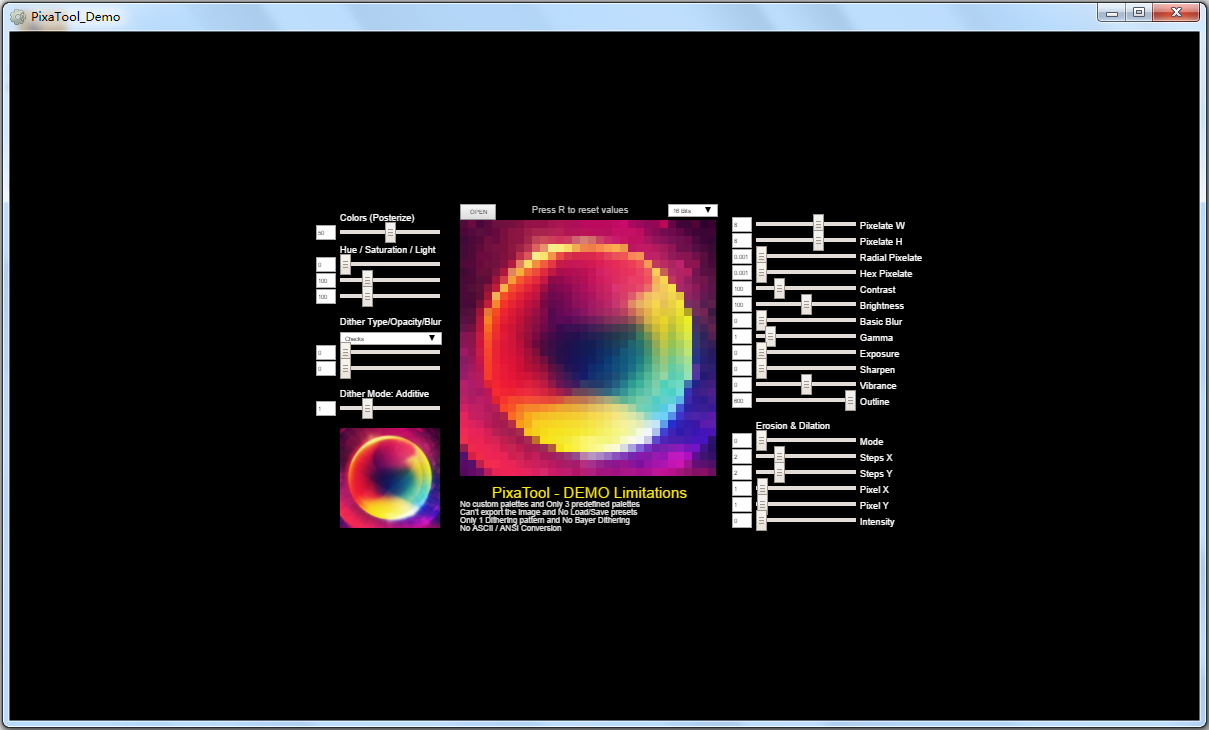Focus the Colors (Posterize) value field
1209x730 pixels.
[x=326, y=233]
